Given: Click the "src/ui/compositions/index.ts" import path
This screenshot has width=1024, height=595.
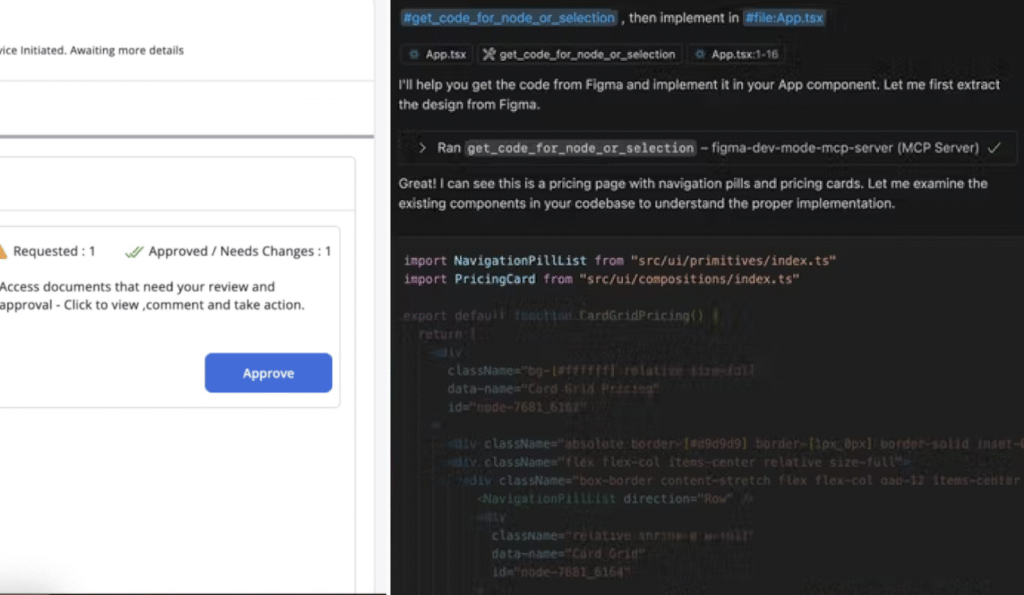Looking at the screenshot, I should click(x=689, y=279).
